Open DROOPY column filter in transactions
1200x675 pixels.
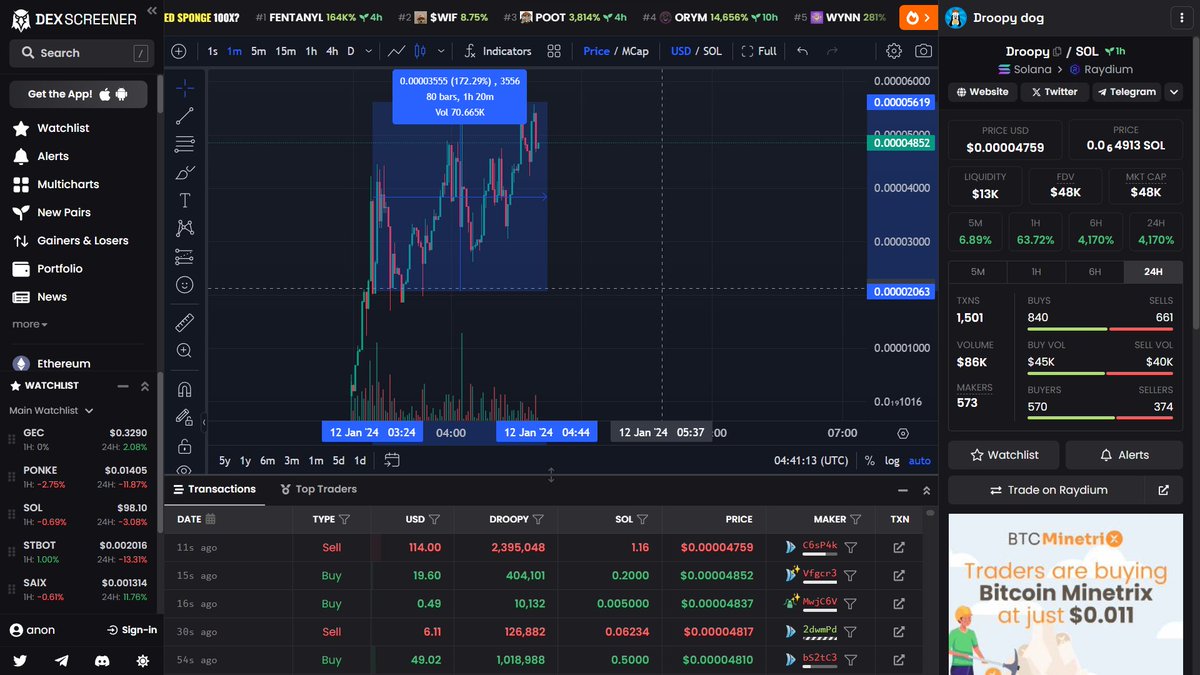point(539,519)
